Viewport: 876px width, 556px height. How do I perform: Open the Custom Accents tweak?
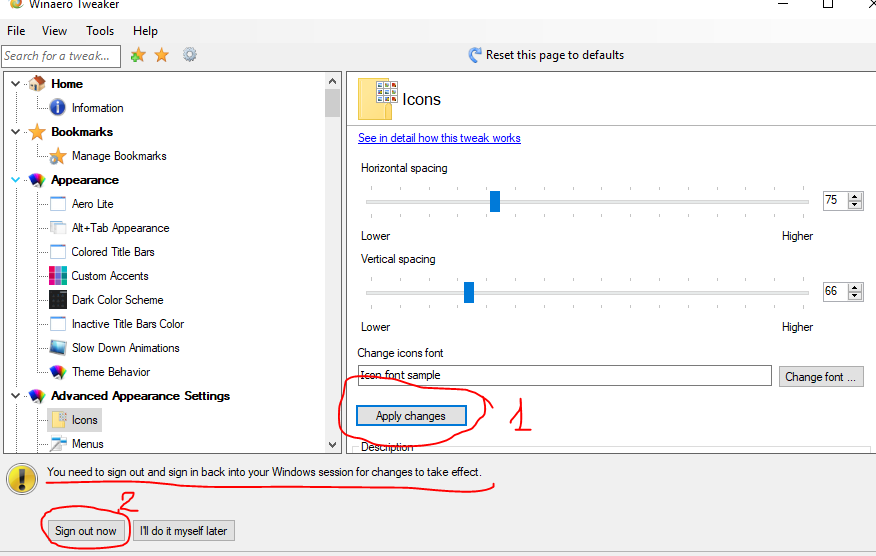tap(109, 276)
